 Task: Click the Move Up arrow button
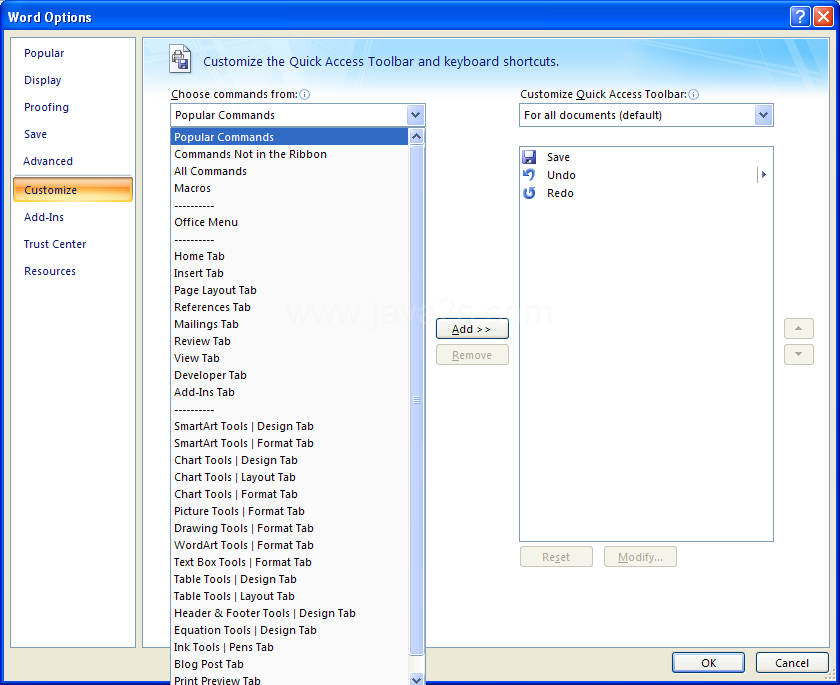[799, 328]
